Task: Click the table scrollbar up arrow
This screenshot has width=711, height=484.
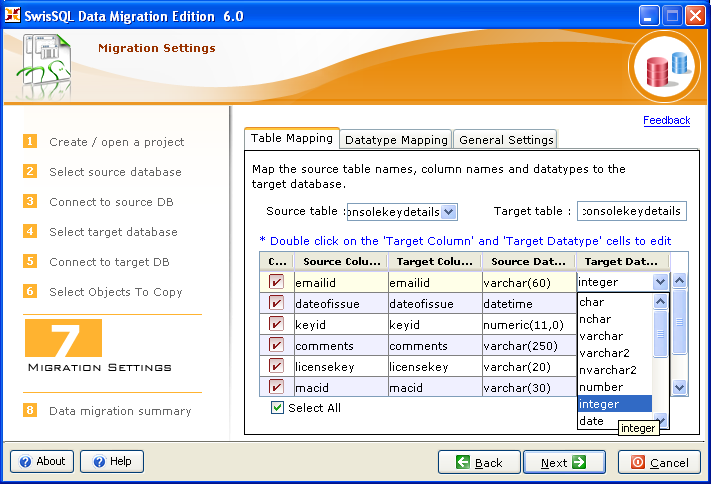Action: tap(679, 280)
